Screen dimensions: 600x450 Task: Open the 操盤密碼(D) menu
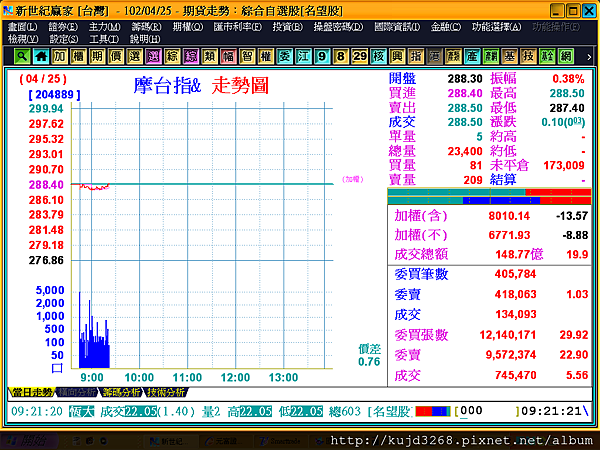[x=338, y=27]
